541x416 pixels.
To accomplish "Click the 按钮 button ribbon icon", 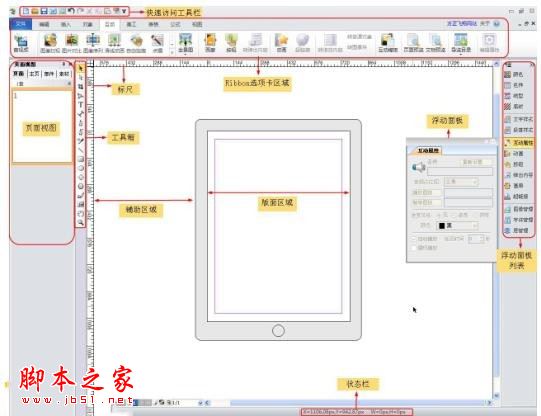I will pyautogui.click(x=231, y=43).
